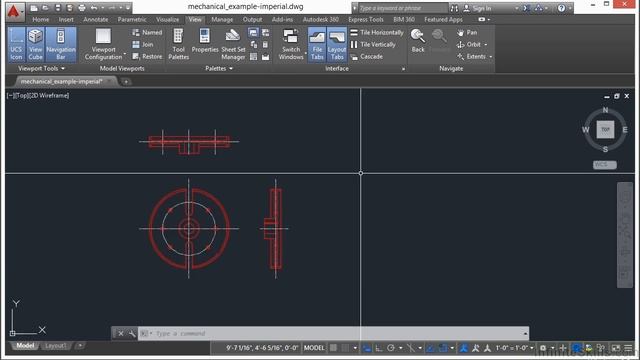This screenshot has height=360, width=640.
Task: Switch to the Output ribbon tab
Action: click(x=252, y=20)
